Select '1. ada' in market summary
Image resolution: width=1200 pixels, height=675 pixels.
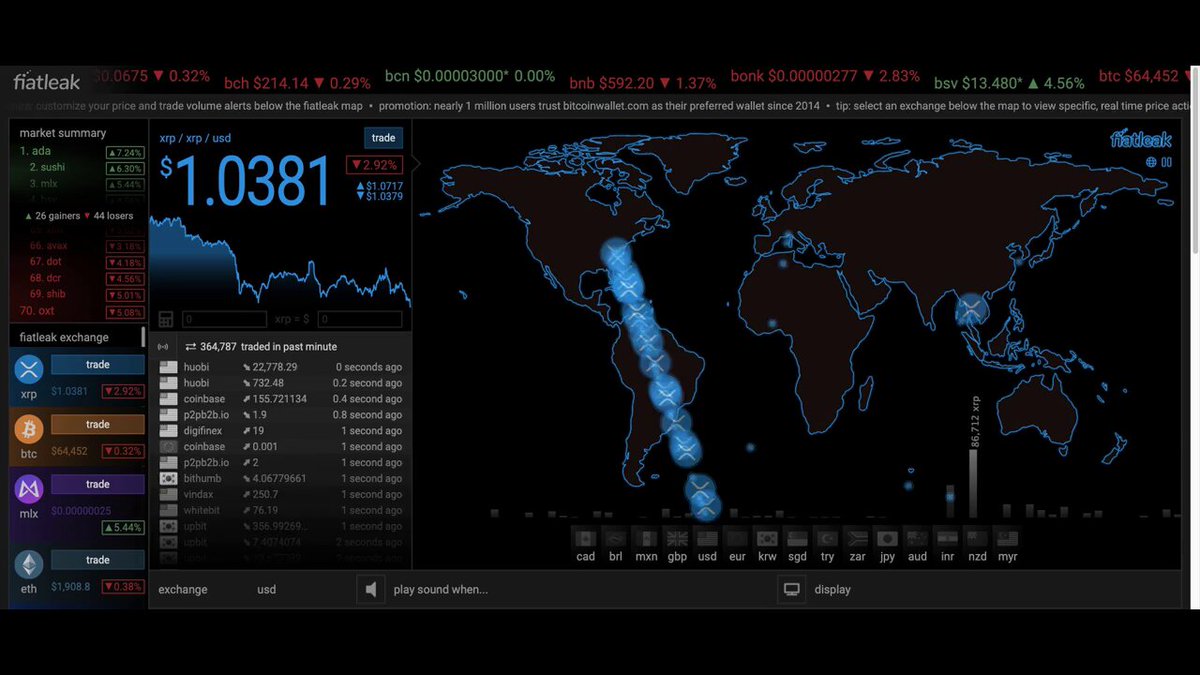[x=81, y=151]
